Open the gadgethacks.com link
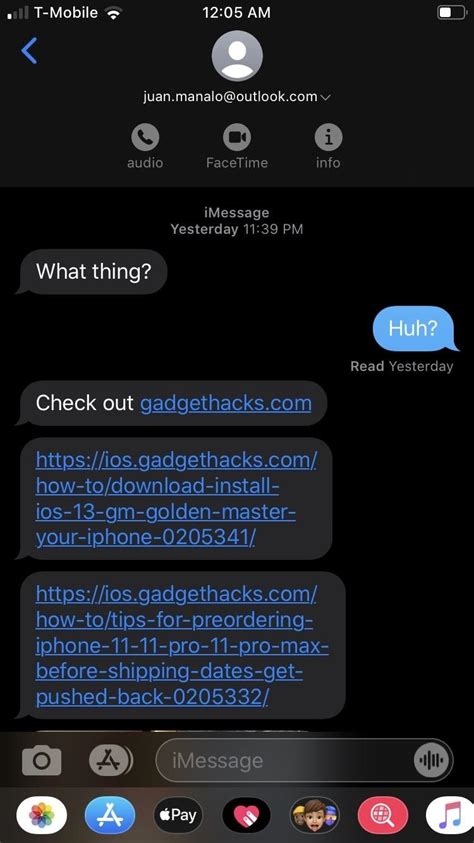 (x=226, y=403)
